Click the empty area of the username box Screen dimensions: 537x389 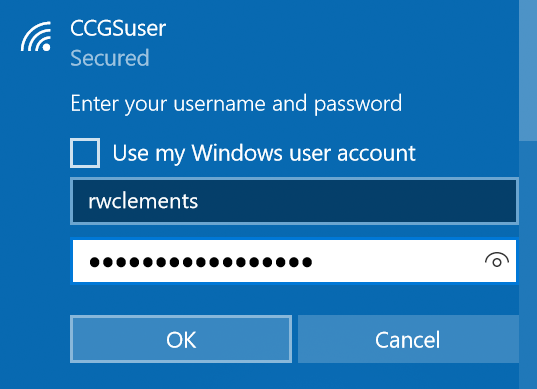pyautogui.click(x=356, y=201)
